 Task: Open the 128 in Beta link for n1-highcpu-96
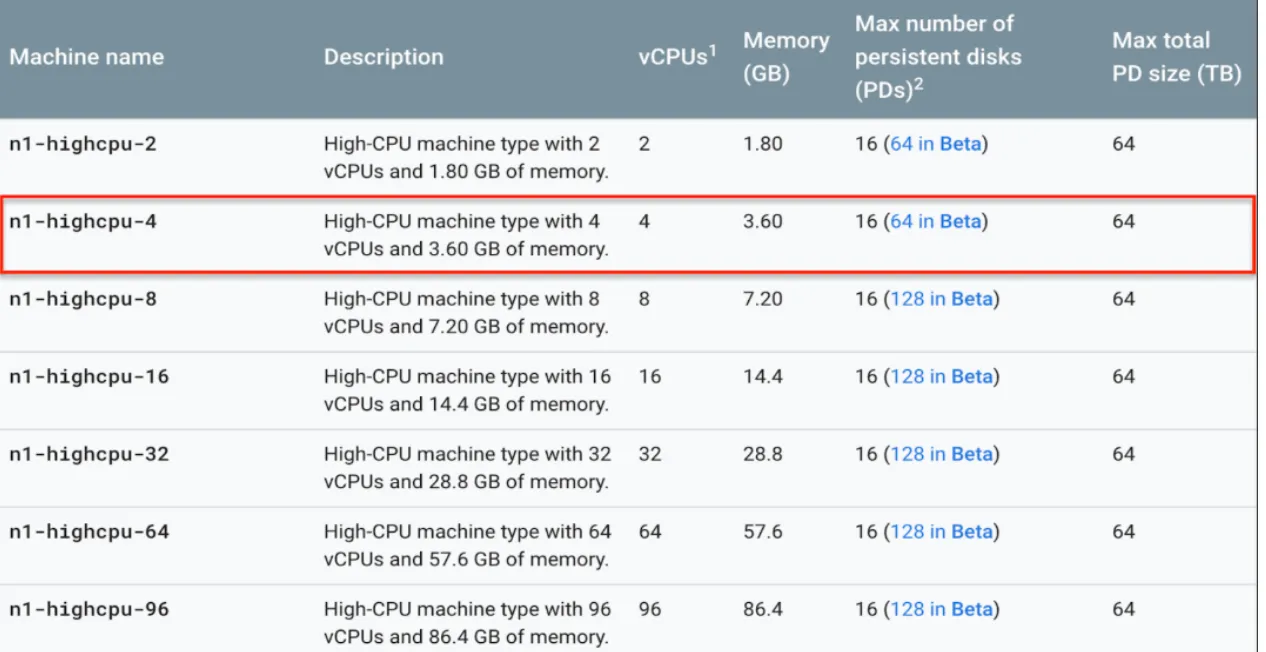pyautogui.click(x=940, y=609)
